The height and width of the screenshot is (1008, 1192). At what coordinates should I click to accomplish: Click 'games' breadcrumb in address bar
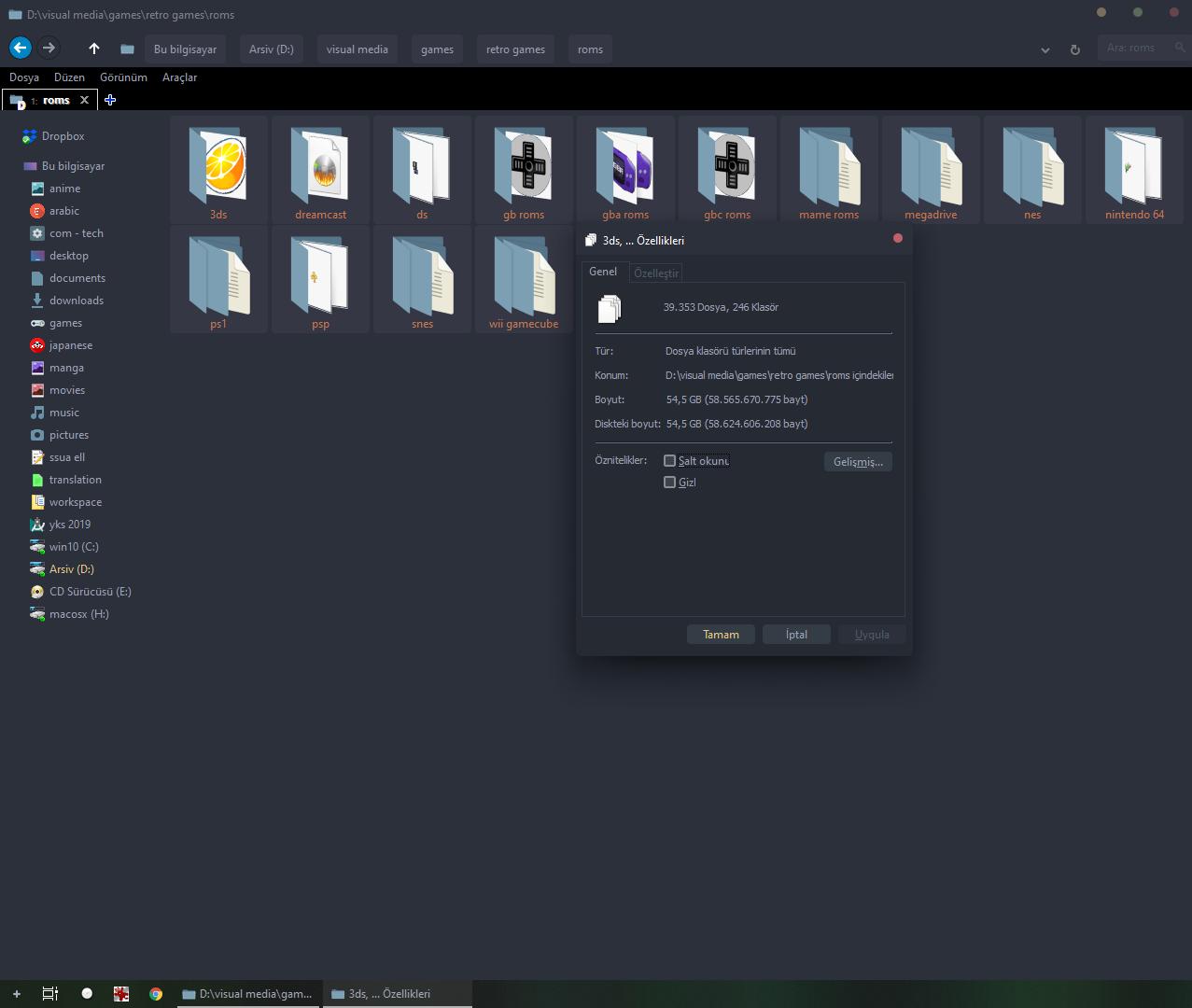(x=437, y=49)
